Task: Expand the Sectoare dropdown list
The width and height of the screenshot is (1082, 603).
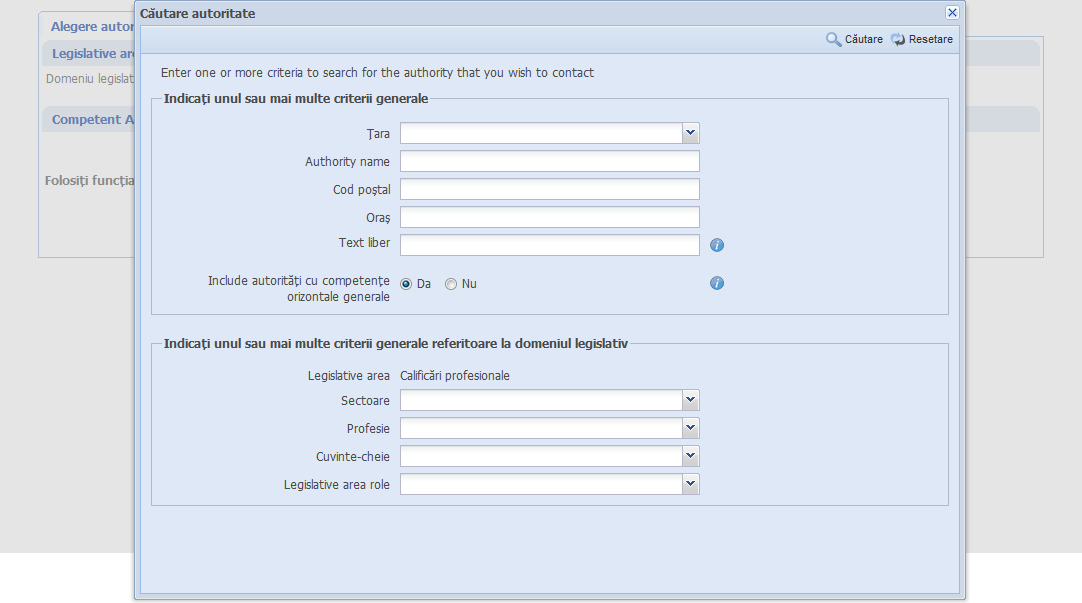Action: [x=690, y=400]
